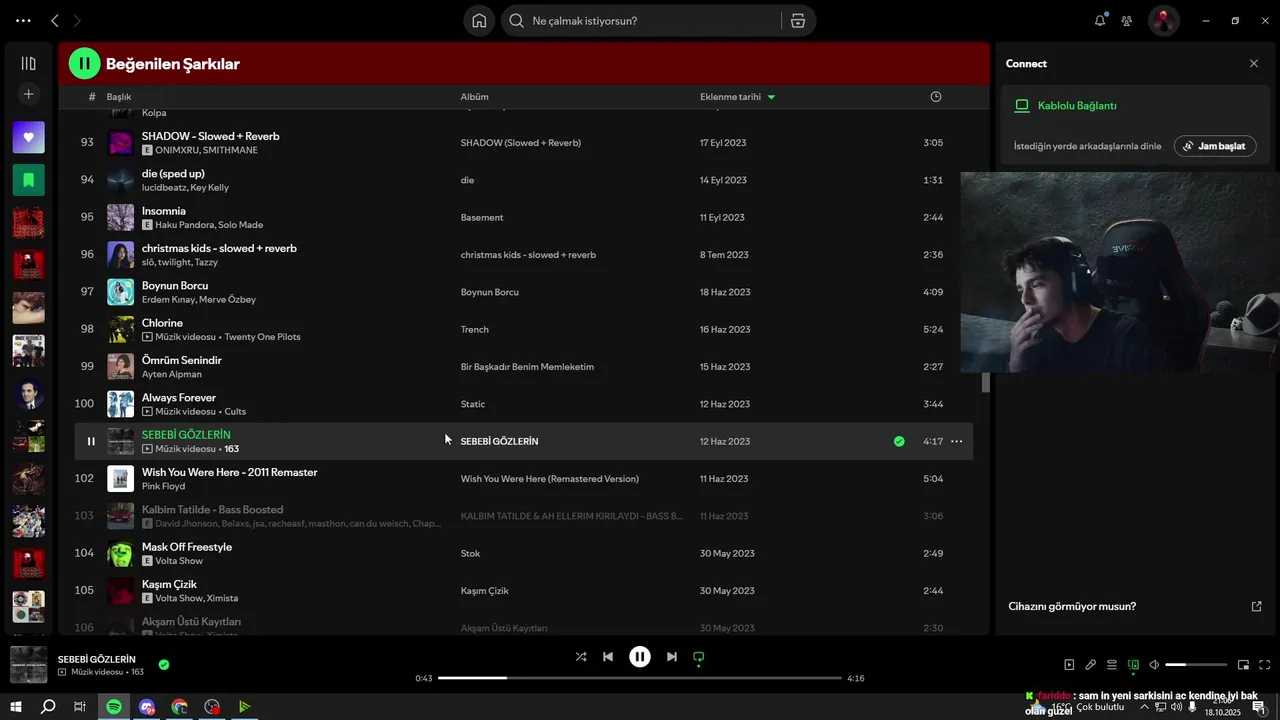Open the Ayten Alpman artist link
This screenshot has width=1280, height=720.
172,374
